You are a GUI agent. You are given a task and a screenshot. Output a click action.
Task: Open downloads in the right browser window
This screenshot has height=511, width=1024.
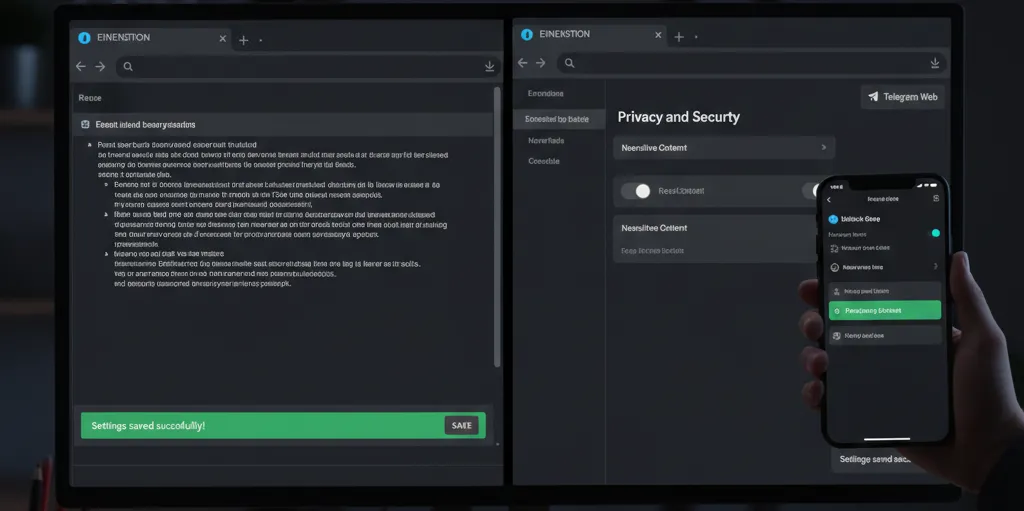935,63
